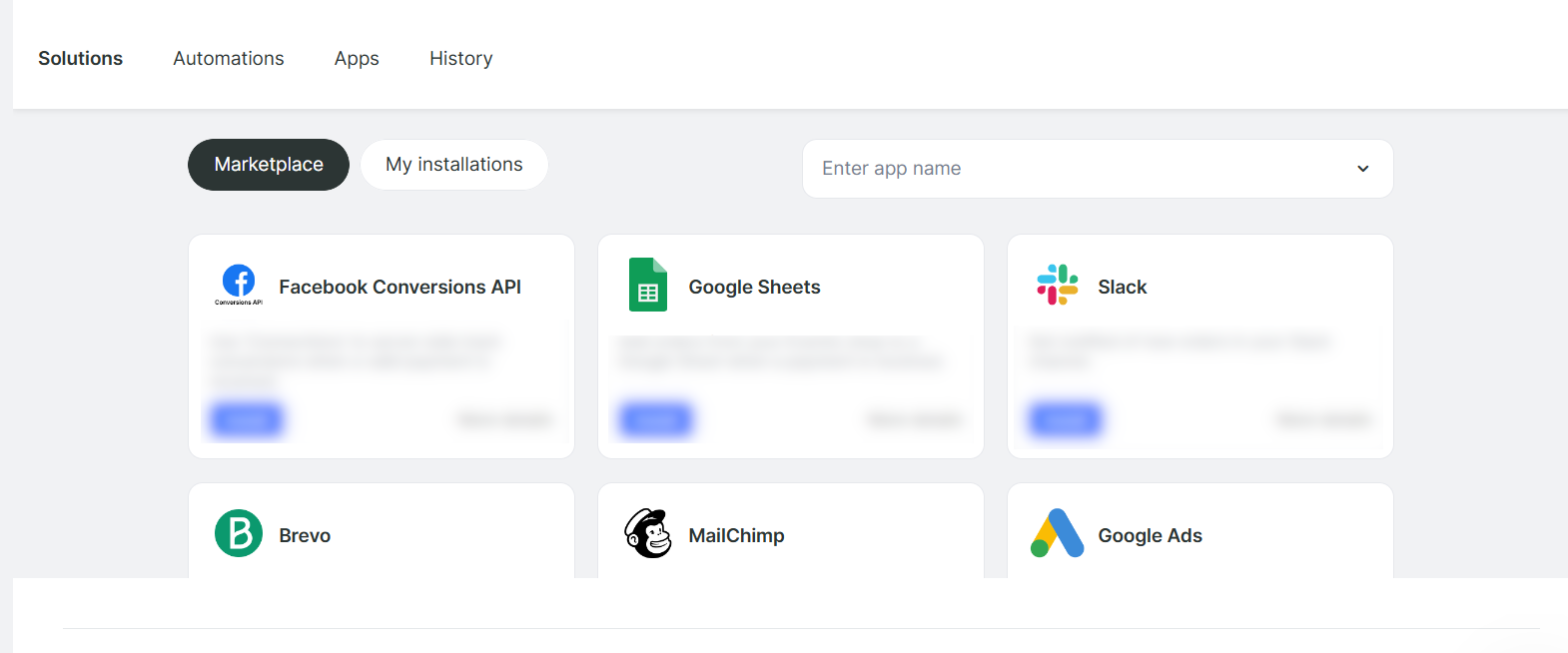
Task: Open the Google Ads card title
Action: click(x=1150, y=535)
